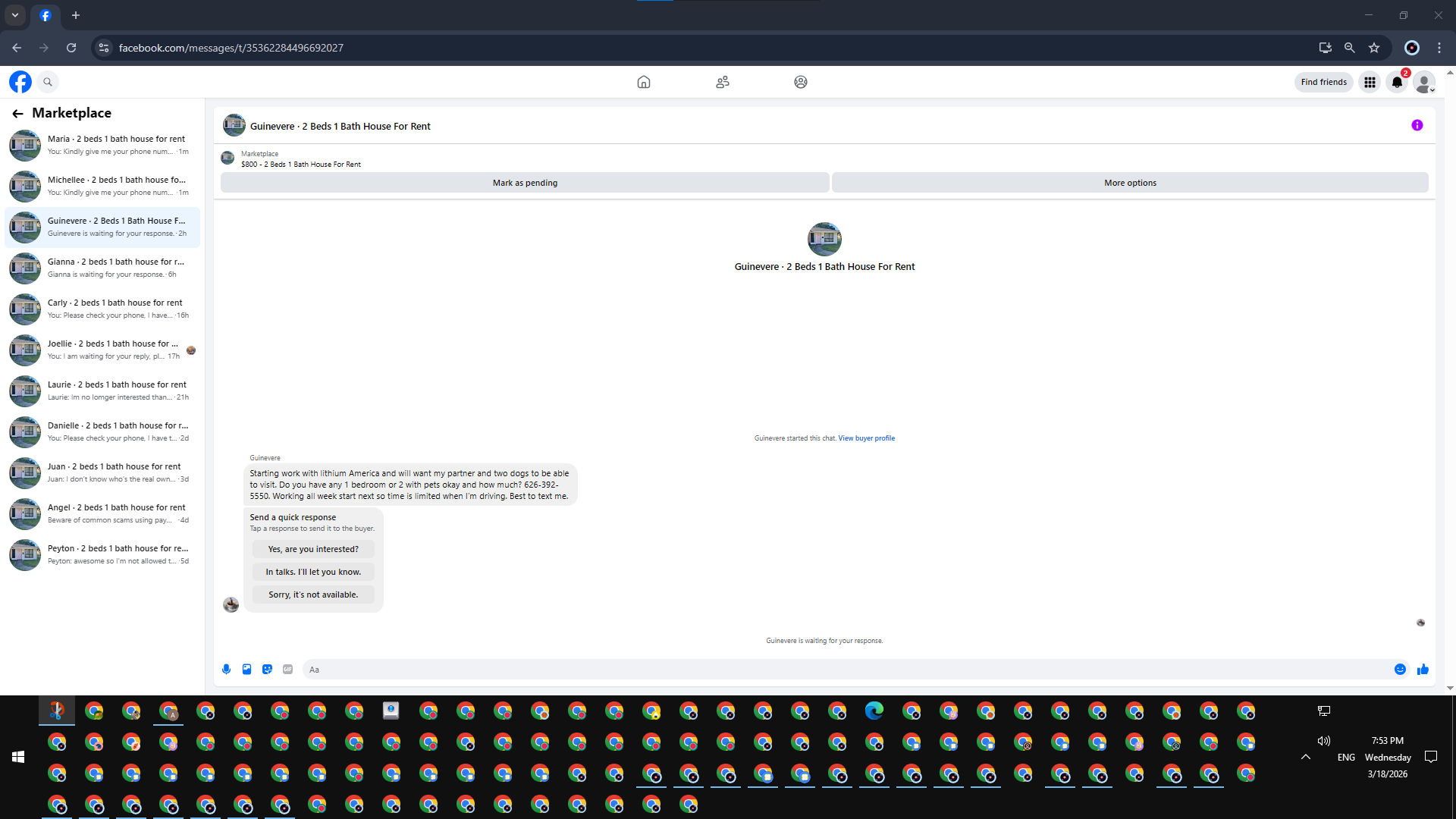Click Mark as pending button

point(525,183)
